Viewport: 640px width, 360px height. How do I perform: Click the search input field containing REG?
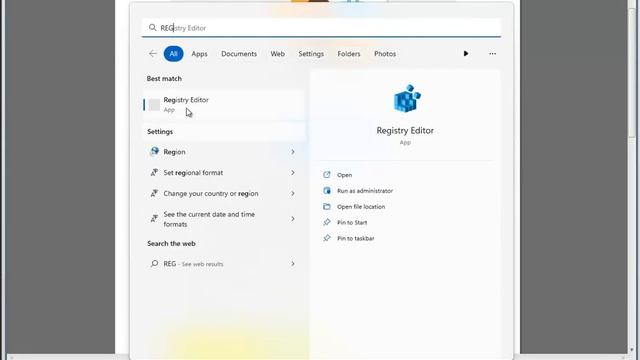[321, 28]
